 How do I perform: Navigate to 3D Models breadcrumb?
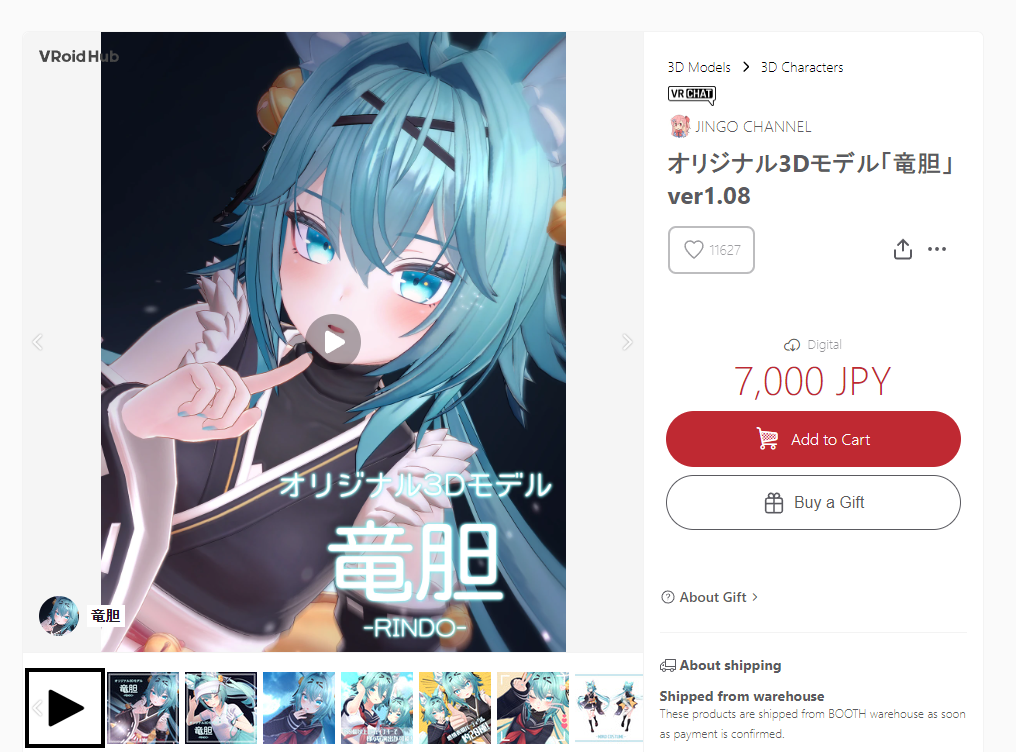699,67
